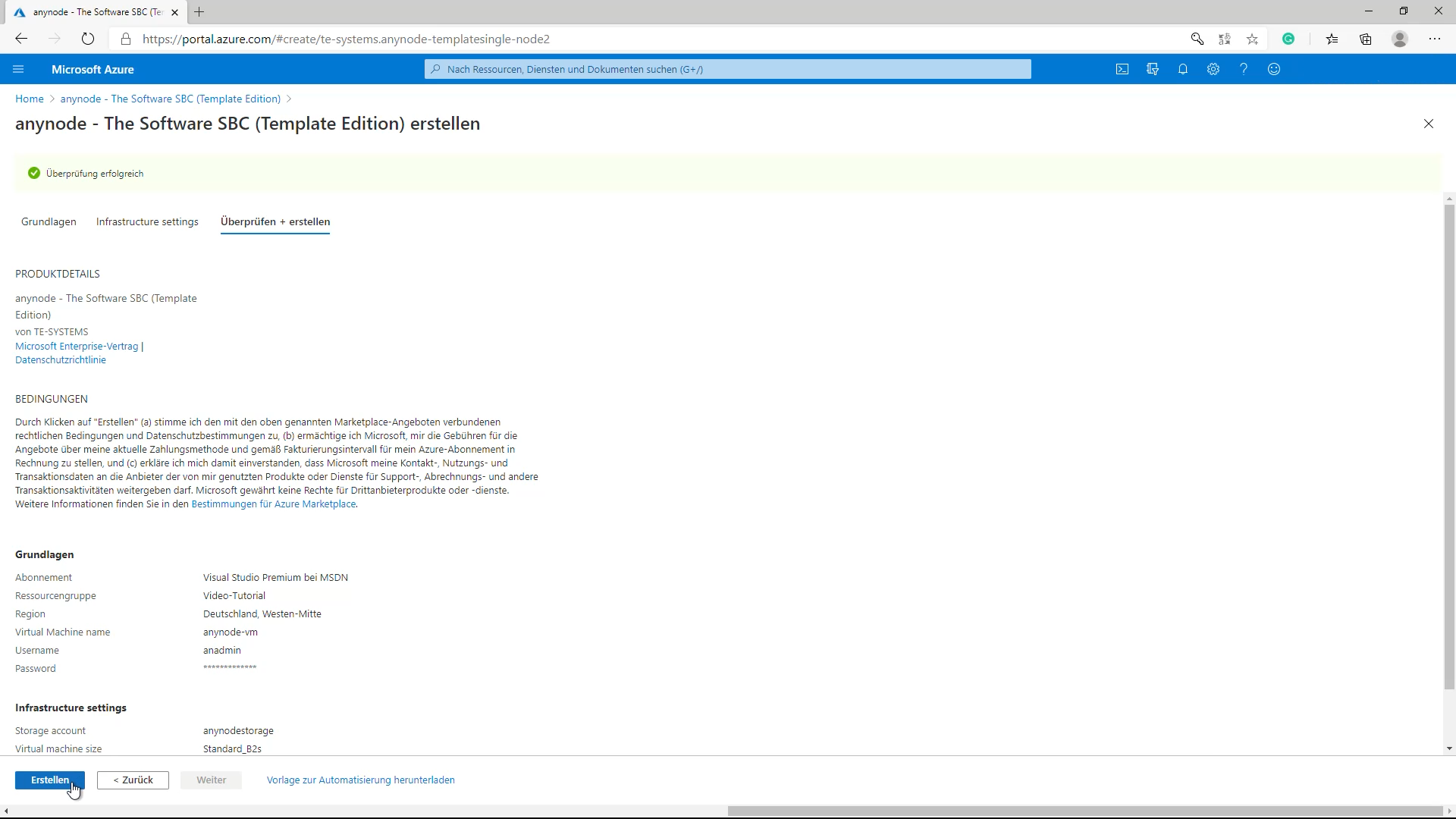Select the Deutschland, Westen-Mitte region value

(262, 614)
